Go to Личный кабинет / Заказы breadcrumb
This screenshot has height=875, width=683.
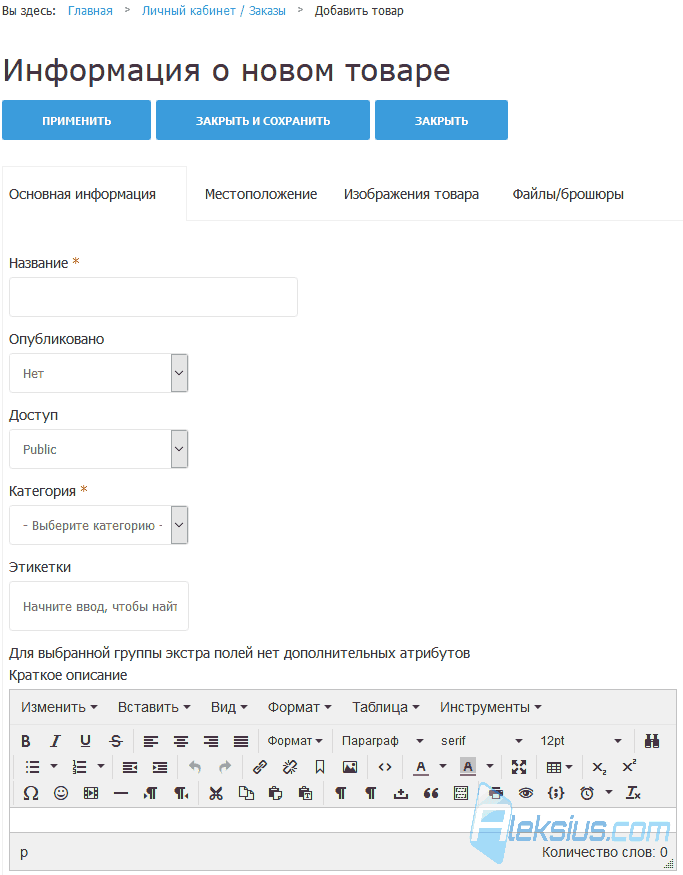point(214,11)
